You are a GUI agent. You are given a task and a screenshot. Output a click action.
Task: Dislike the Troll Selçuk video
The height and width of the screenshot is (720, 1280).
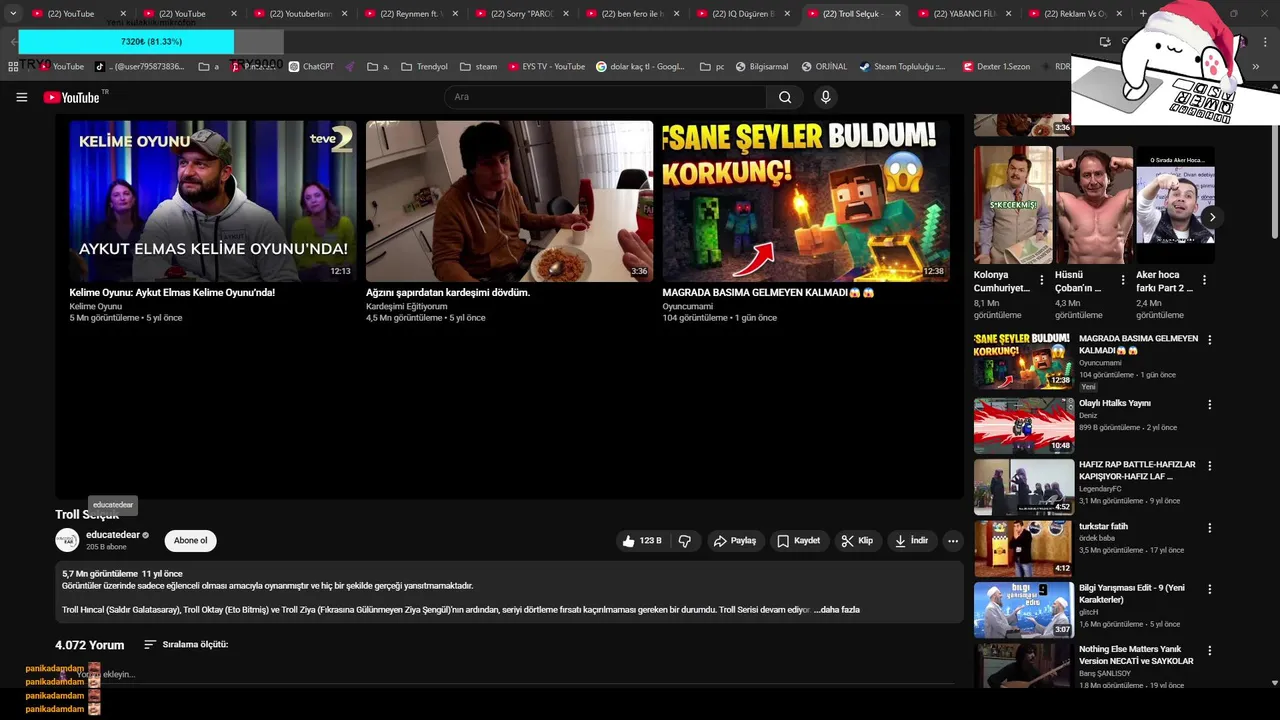click(x=685, y=541)
